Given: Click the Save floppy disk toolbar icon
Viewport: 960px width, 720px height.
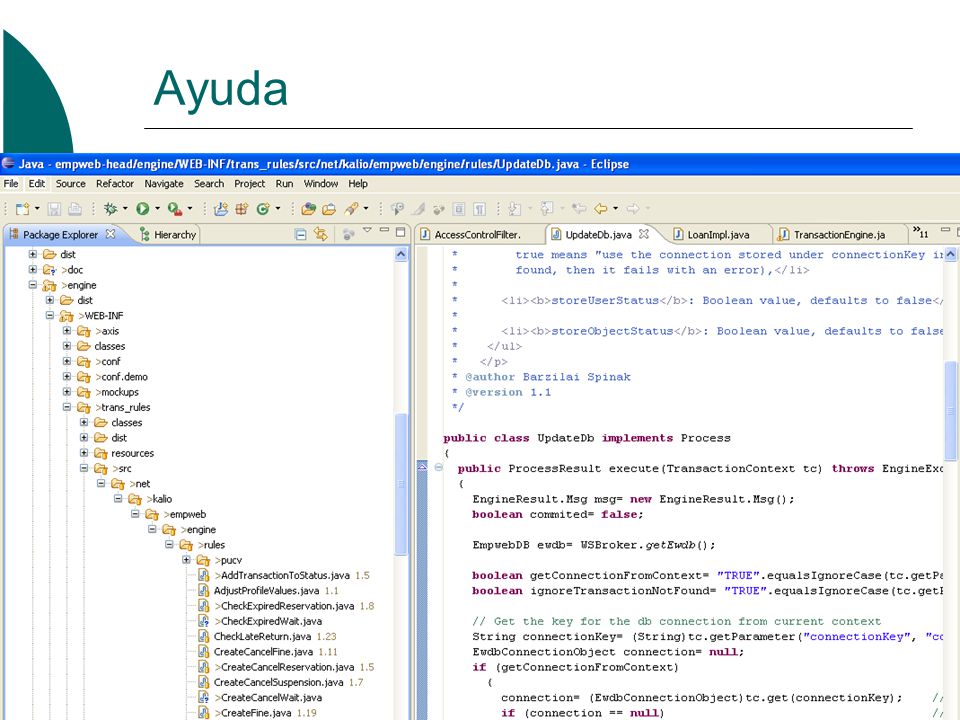Looking at the screenshot, I should tap(54, 209).
